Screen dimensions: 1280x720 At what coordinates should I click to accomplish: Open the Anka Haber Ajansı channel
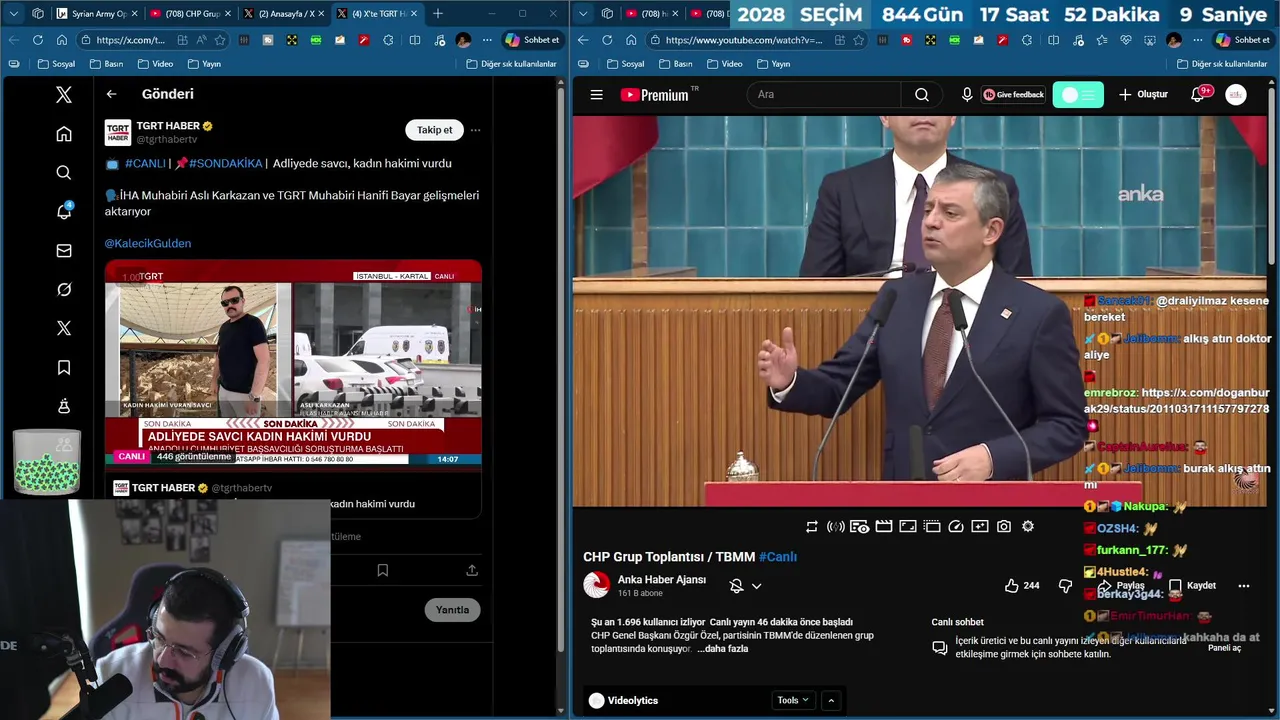[x=662, y=580]
